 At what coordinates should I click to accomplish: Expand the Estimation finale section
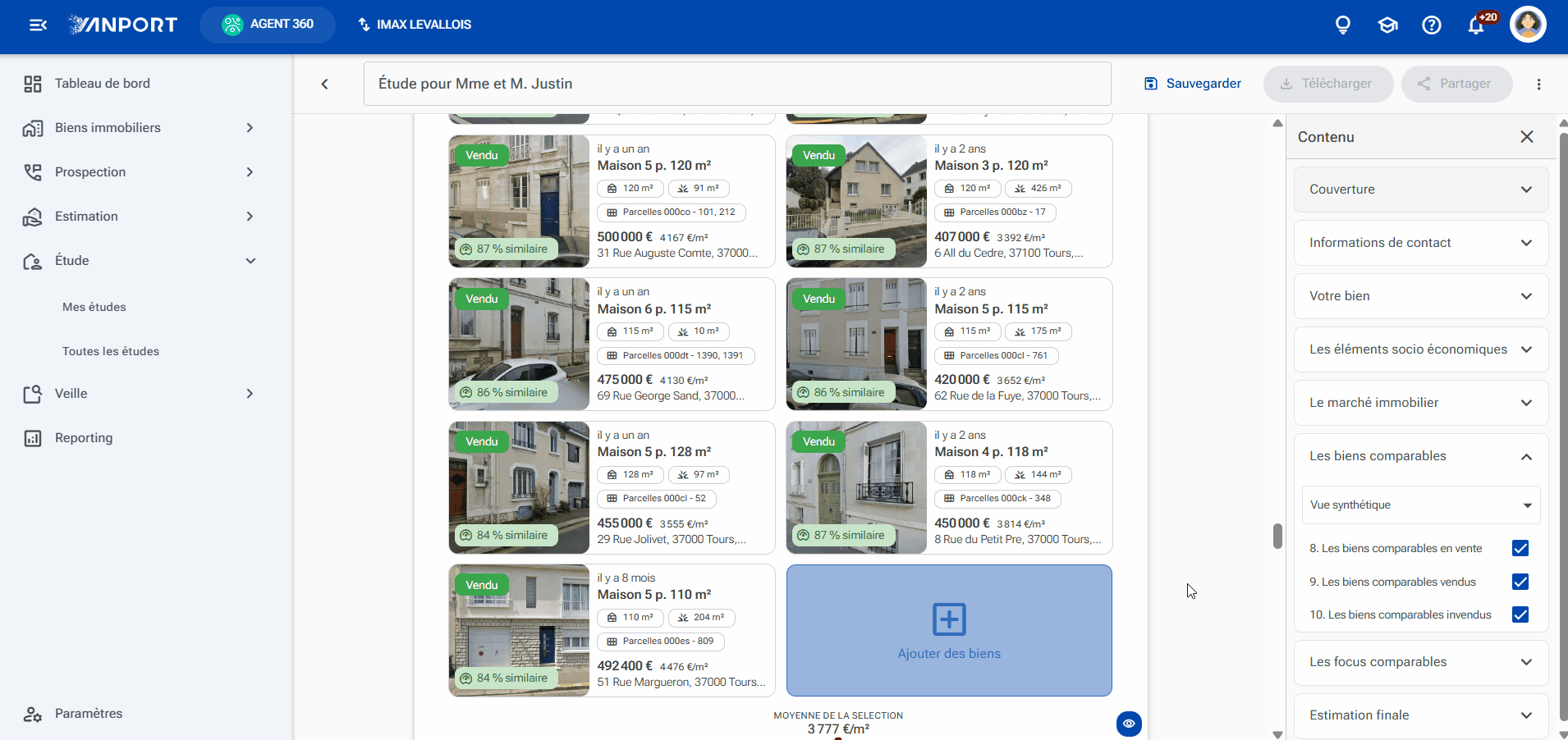(x=1421, y=715)
